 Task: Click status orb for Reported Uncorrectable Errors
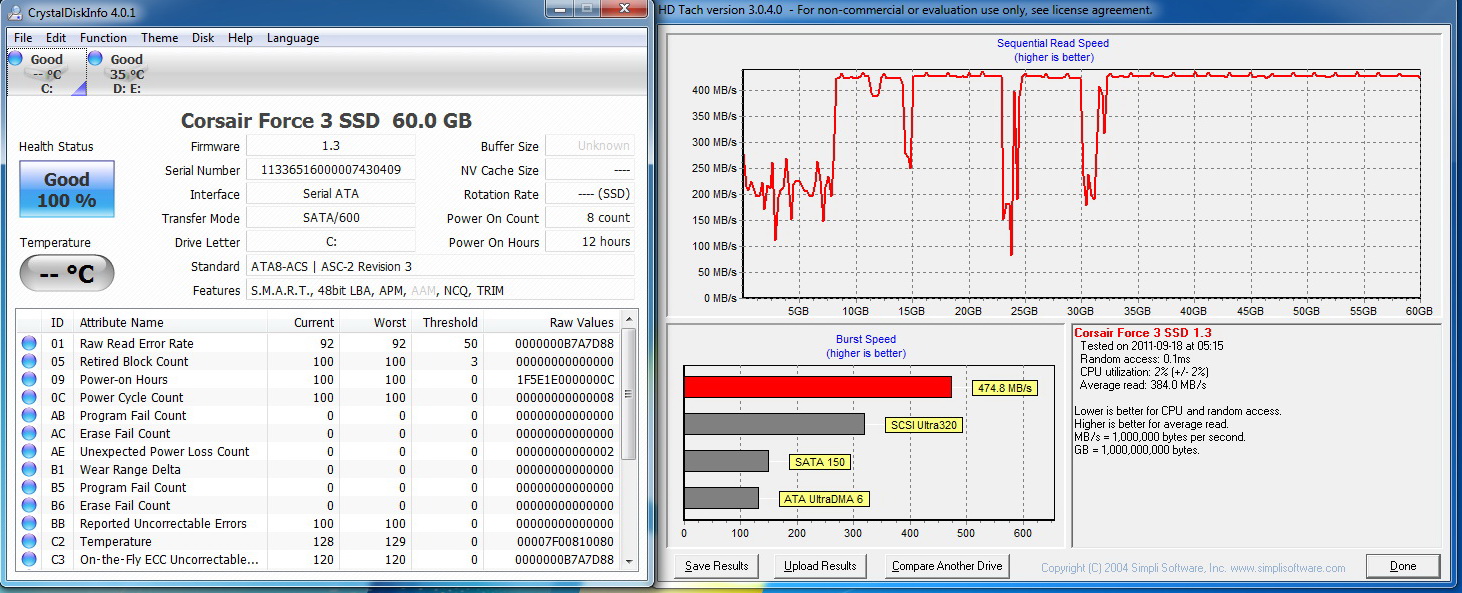[x=29, y=524]
